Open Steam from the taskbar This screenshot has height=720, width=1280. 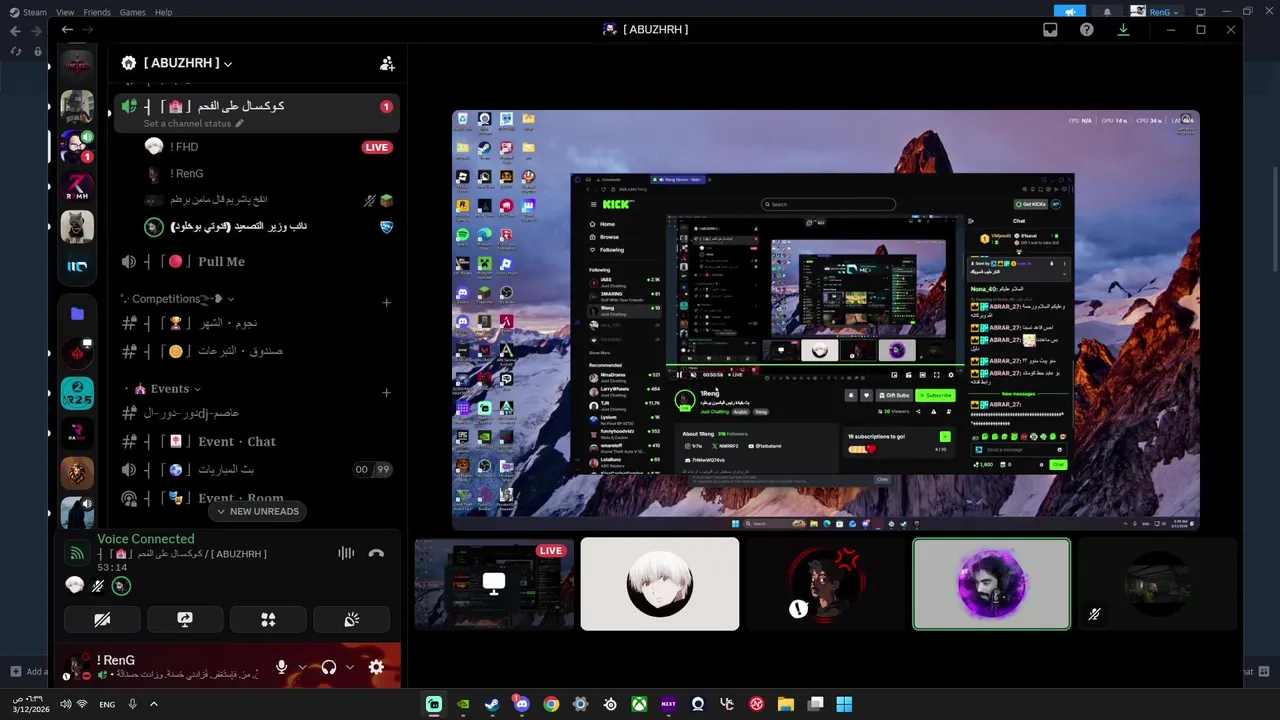pos(492,704)
